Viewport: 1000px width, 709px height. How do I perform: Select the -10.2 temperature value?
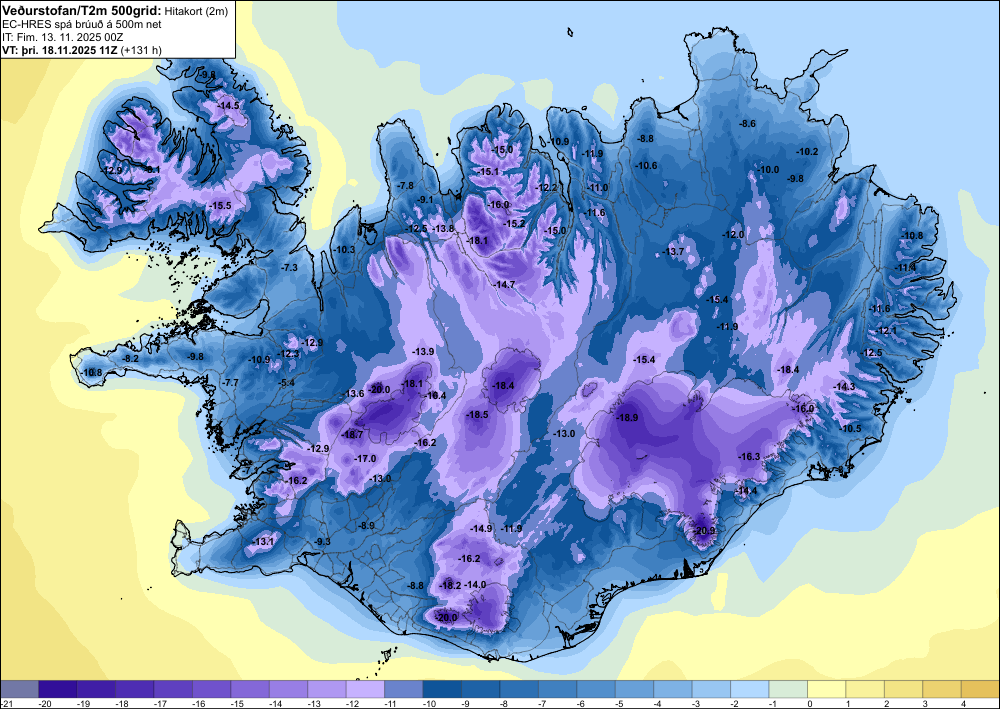(807, 151)
